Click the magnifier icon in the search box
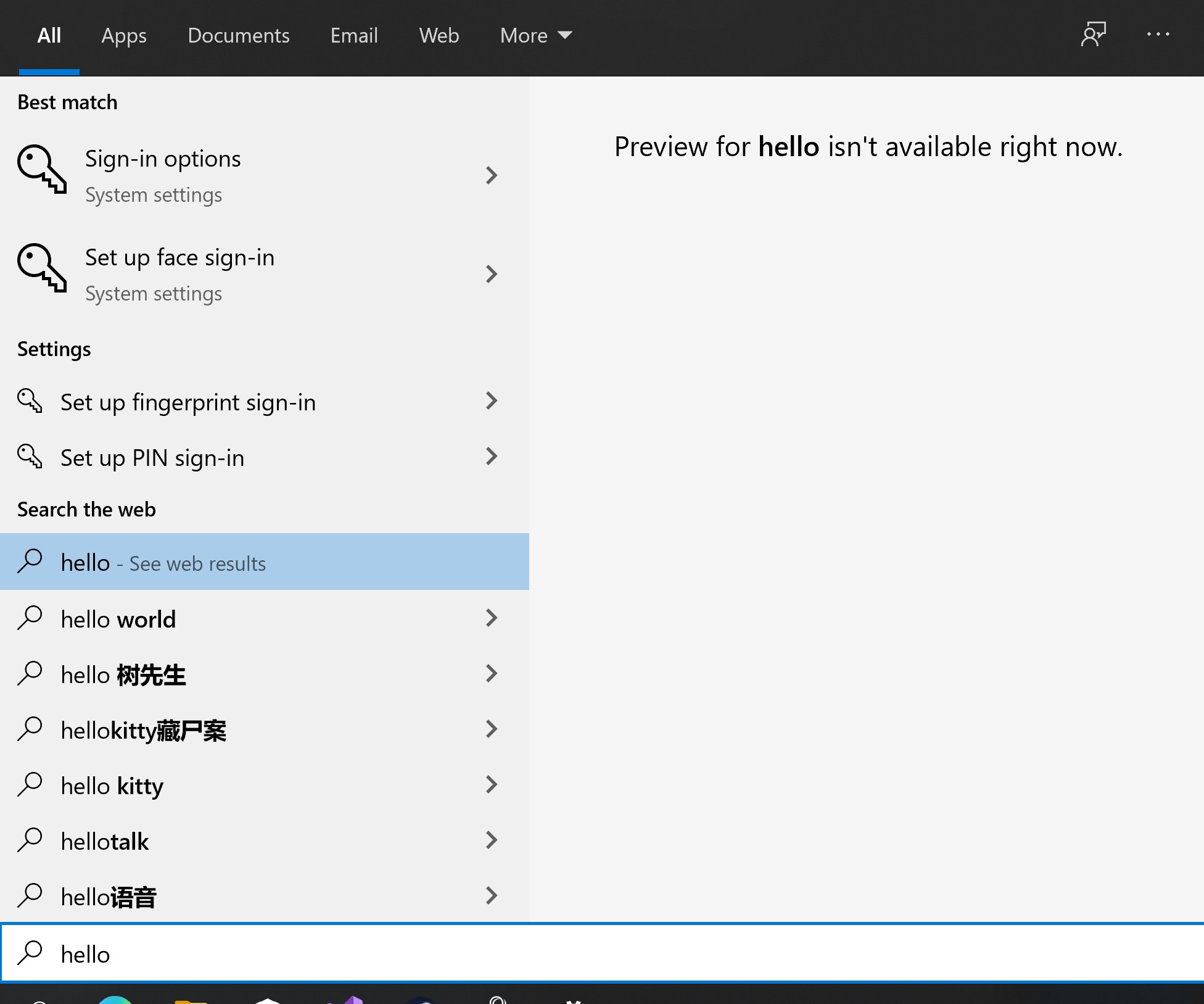 click(29, 953)
